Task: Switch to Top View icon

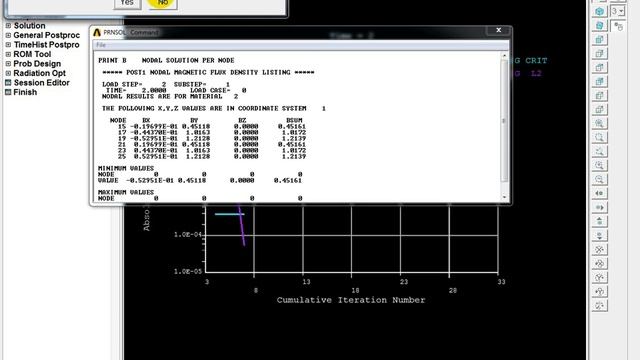Action: pyautogui.click(x=599, y=67)
